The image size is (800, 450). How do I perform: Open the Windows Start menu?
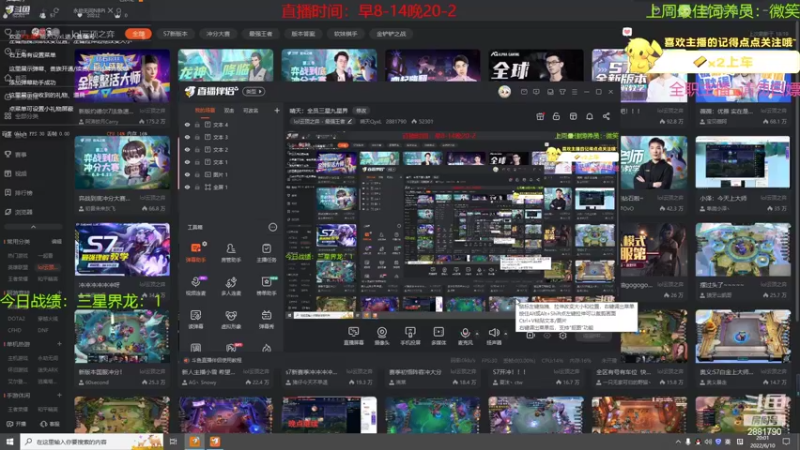(10, 441)
